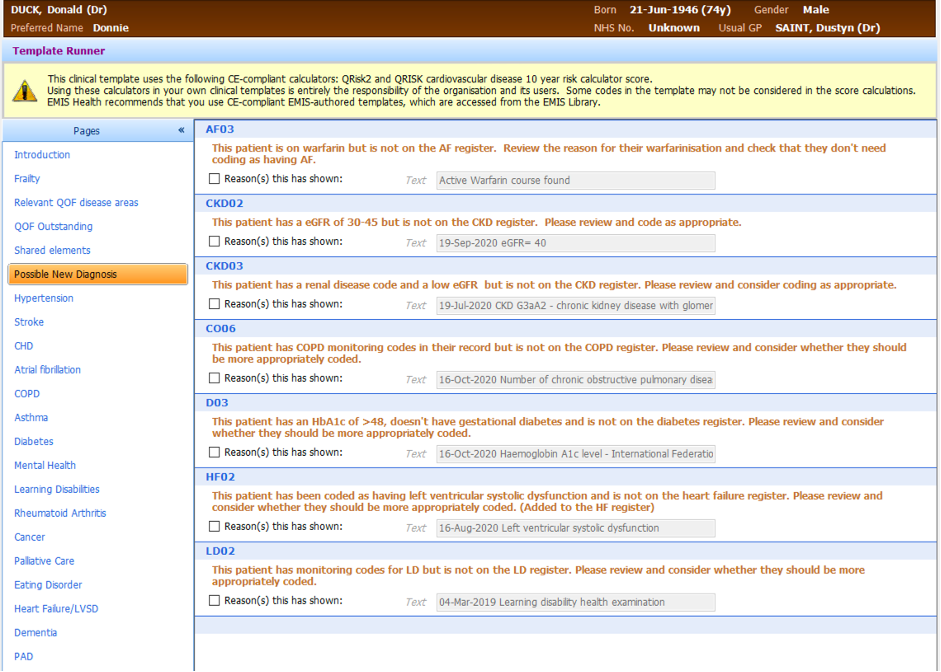Tick the CKD02 reason checkbox
941x672 pixels.
tap(214, 241)
